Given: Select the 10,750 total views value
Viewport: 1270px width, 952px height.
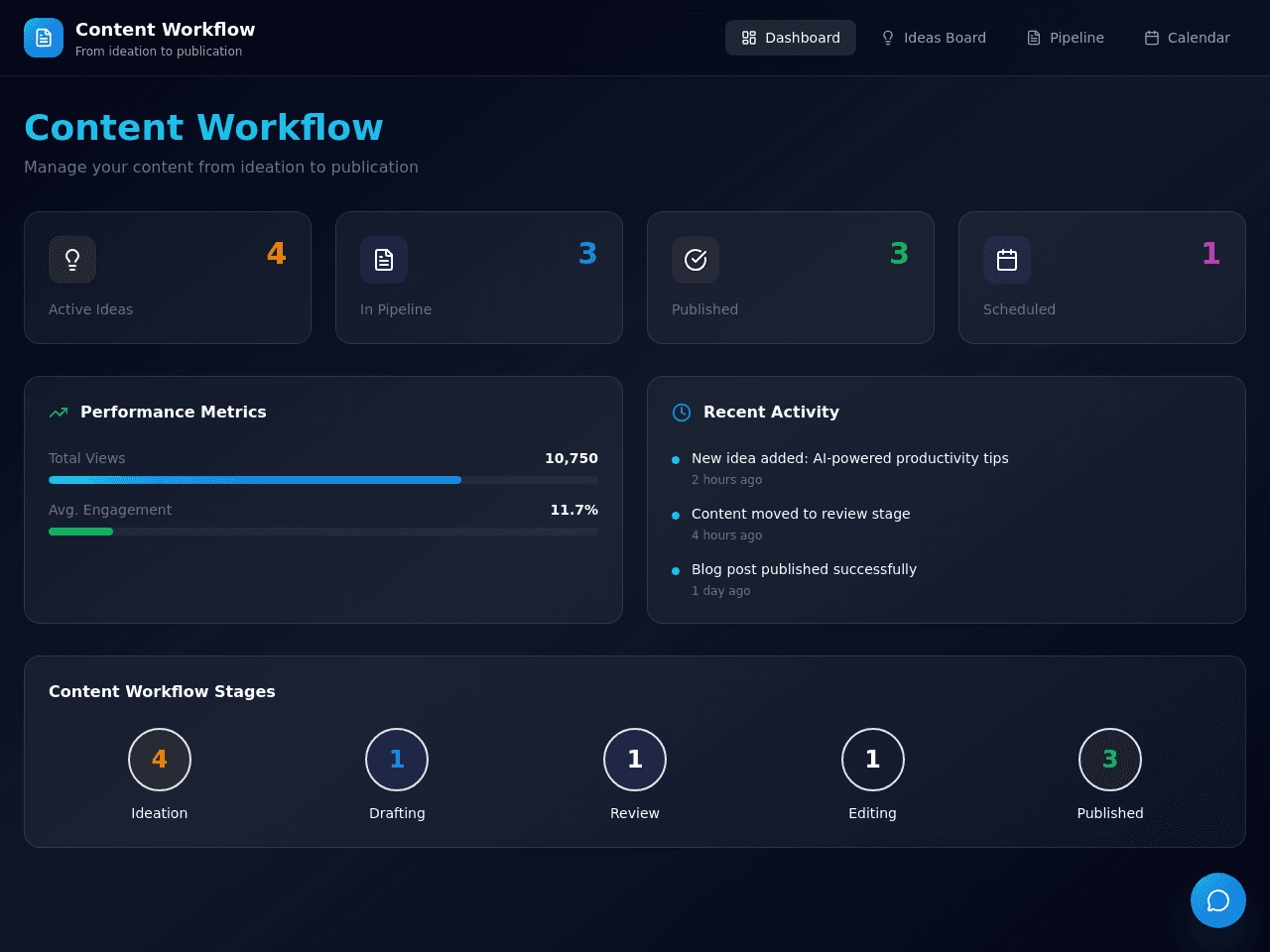Looking at the screenshot, I should pos(571,458).
